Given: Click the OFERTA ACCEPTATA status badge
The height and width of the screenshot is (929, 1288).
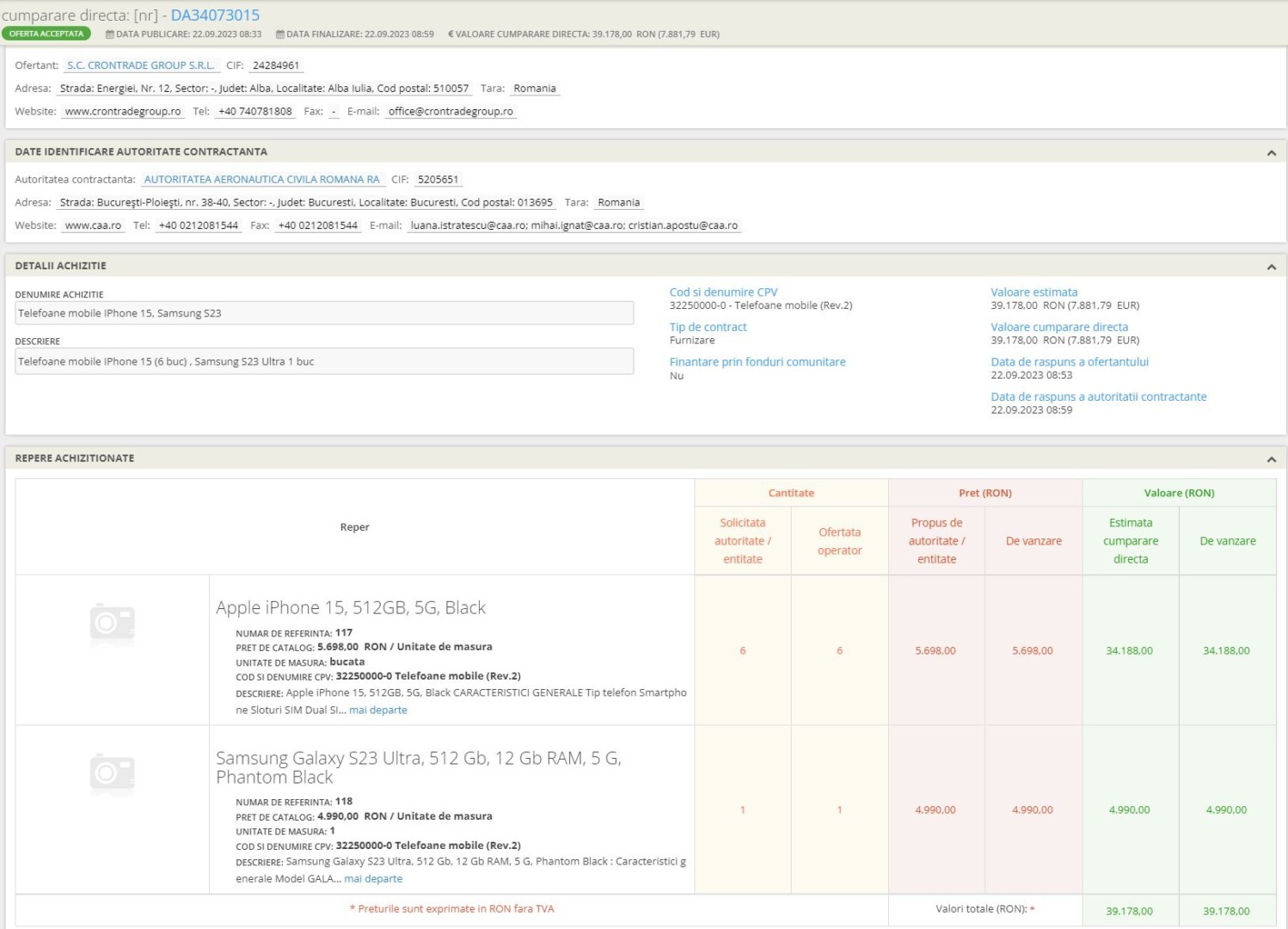Looking at the screenshot, I should 46,34.
